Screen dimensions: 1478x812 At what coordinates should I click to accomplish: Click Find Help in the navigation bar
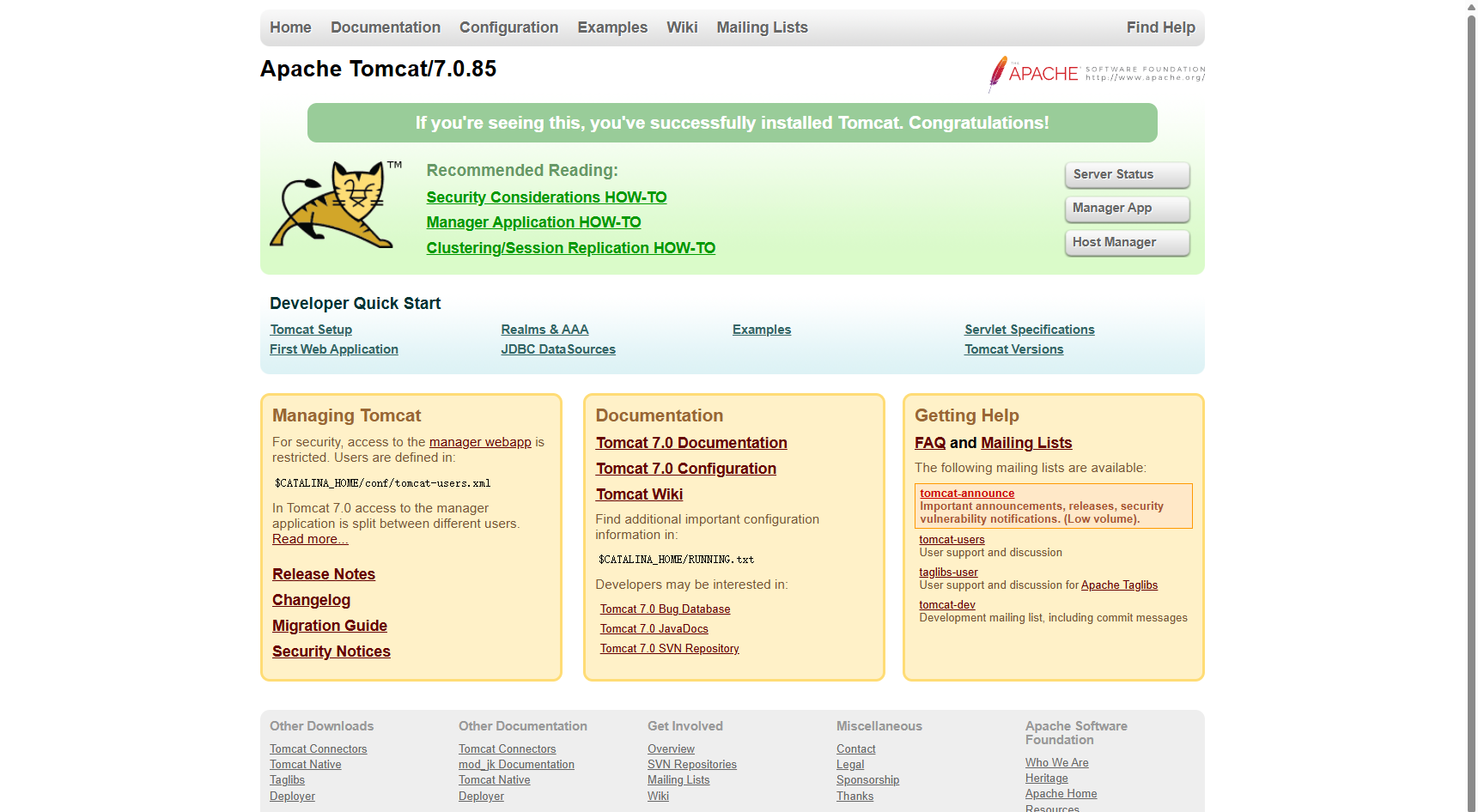pos(1160,27)
